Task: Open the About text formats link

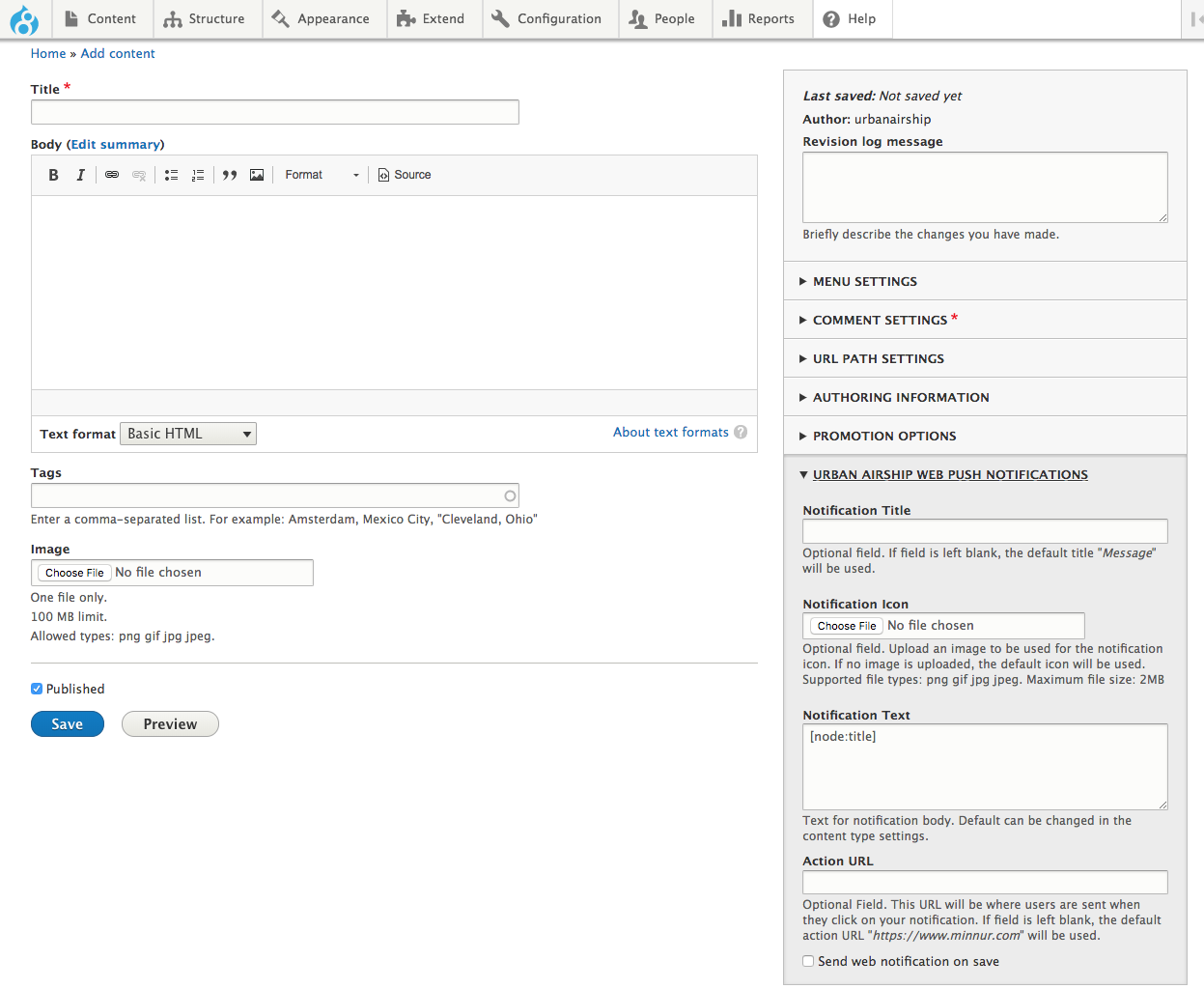Action: point(670,432)
